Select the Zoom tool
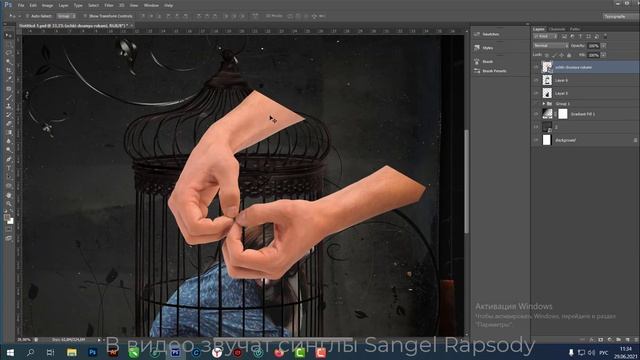The image size is (640, 360). [9, 203]
